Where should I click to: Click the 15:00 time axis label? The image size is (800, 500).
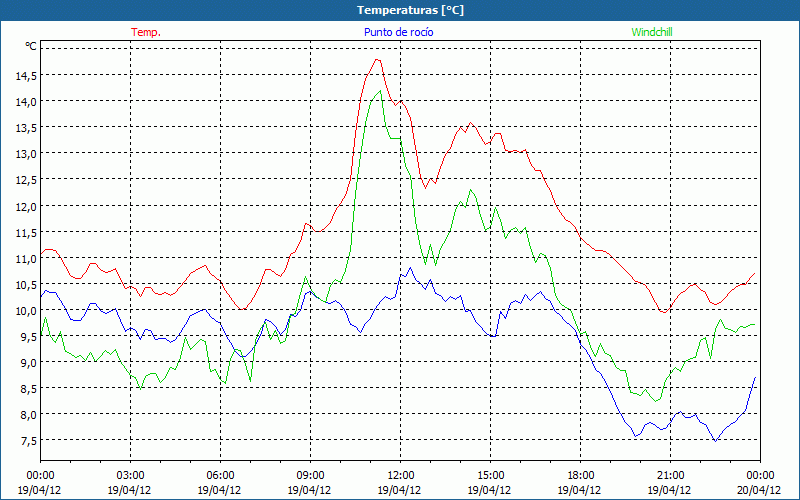[490, 475]
